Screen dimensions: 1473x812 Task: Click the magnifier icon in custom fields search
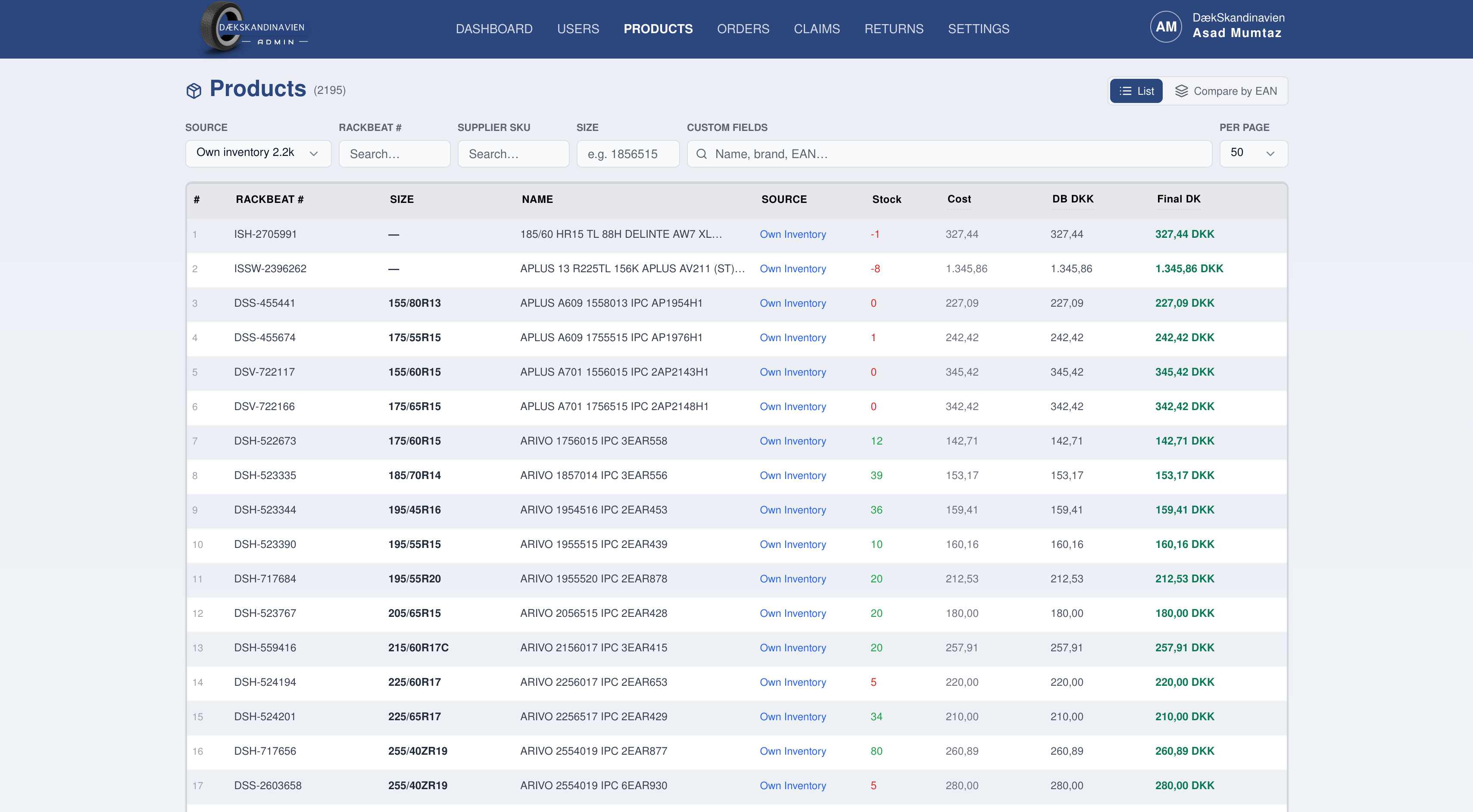(702, 154)
